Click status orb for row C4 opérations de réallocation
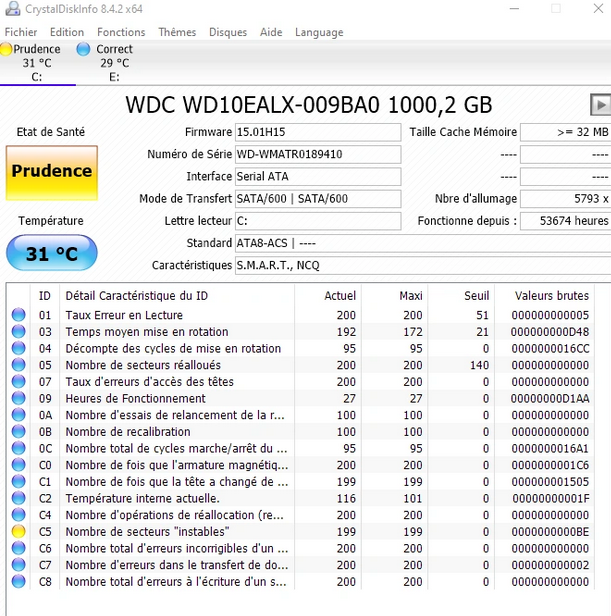The image size is (611, 616). pos(18,515)
